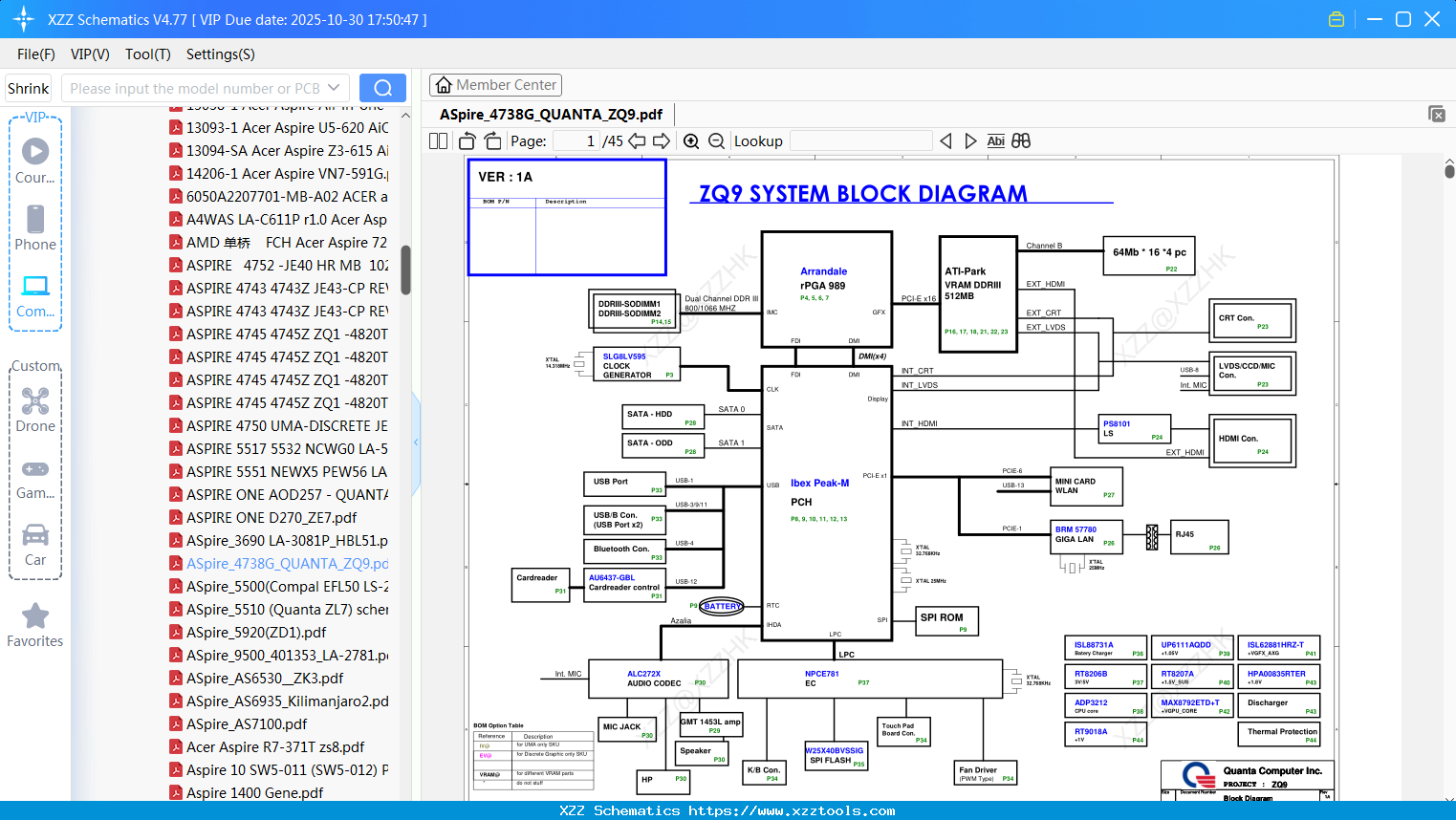1456x820 pixels.
Task: Click the Lookup text field
Action: pos(861,140)
